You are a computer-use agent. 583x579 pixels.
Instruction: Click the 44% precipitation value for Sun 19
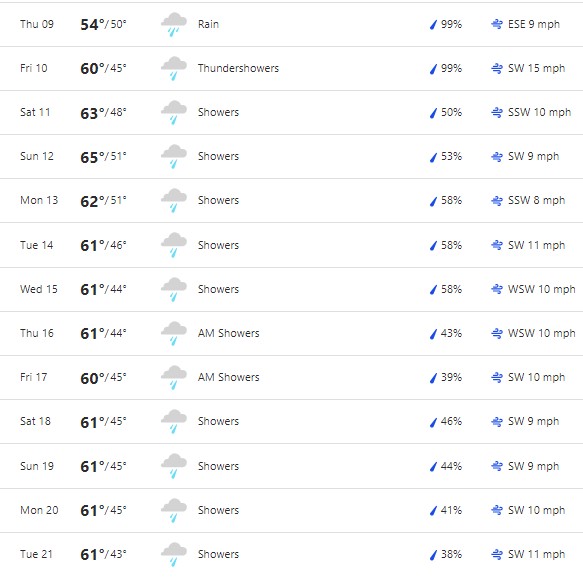[x=451, y=466]
